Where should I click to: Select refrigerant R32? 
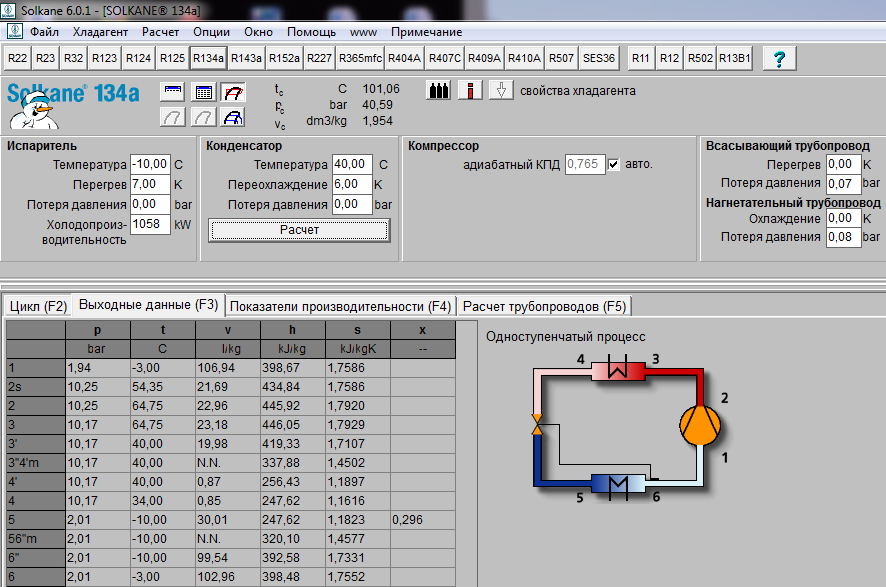pyautogui.click(x=73, y=58)
